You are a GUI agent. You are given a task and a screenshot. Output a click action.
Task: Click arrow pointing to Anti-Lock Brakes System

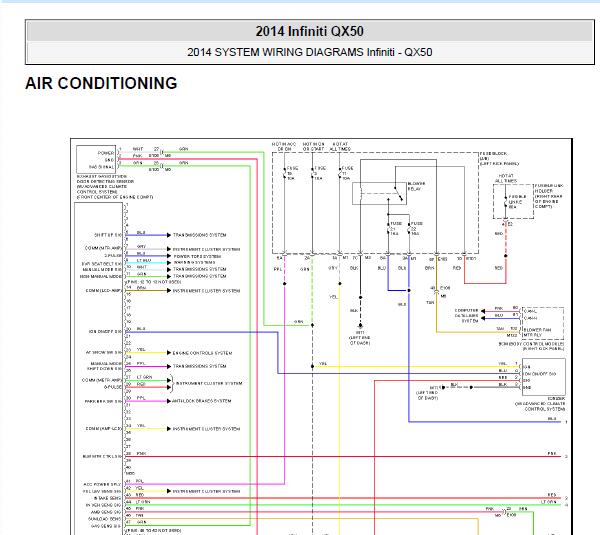pyautogui.click(x=169, y=401)
